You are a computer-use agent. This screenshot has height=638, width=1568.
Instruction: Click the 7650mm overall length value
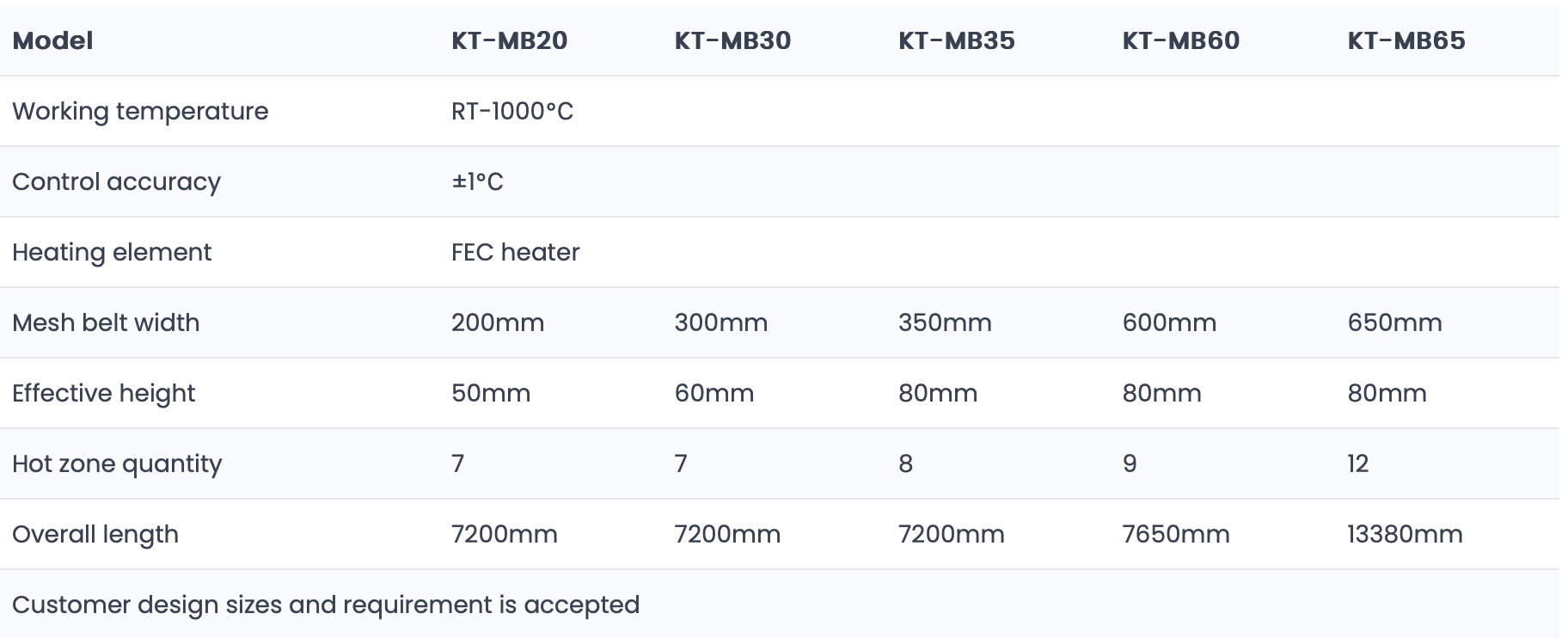(1176, 534)
